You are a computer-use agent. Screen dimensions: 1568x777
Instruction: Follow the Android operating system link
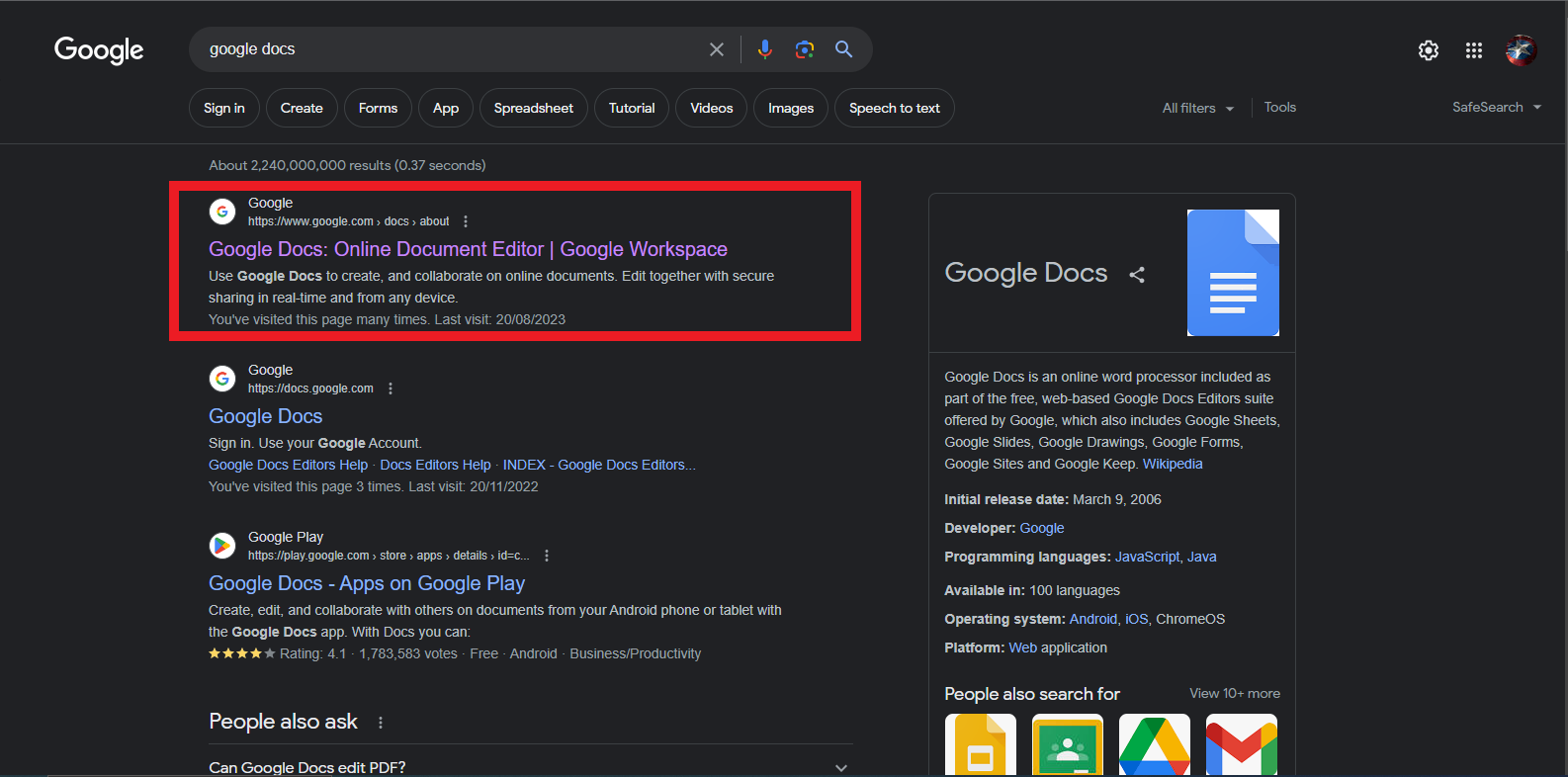click(1093, 619)
